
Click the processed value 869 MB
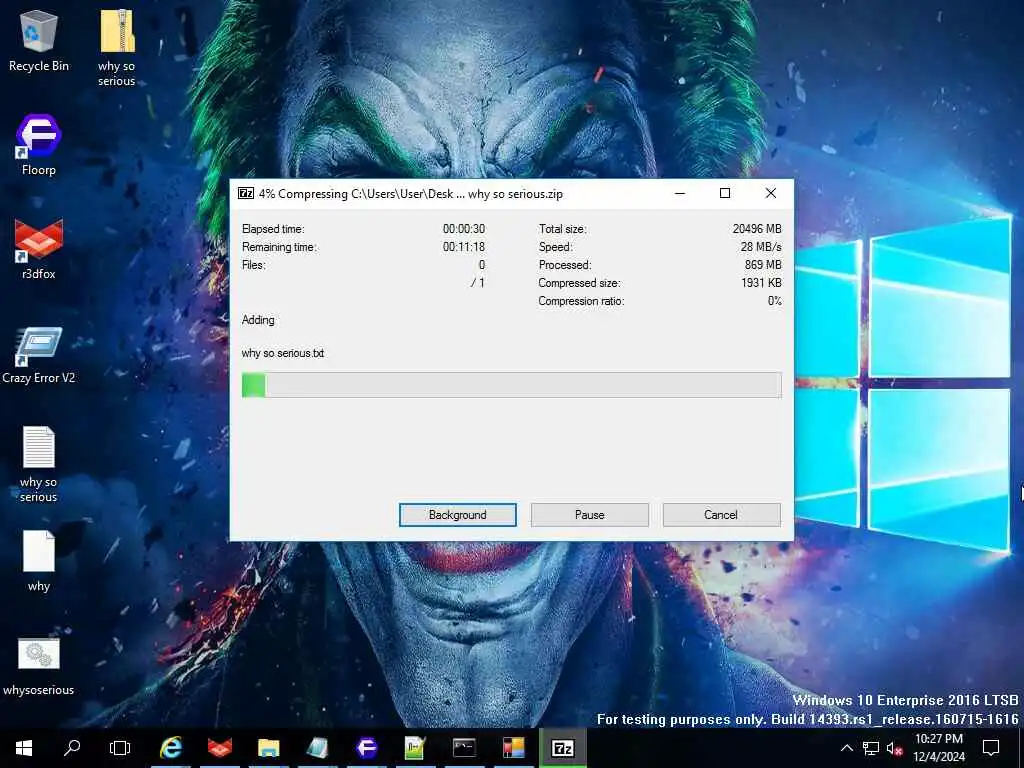point(763,264)
